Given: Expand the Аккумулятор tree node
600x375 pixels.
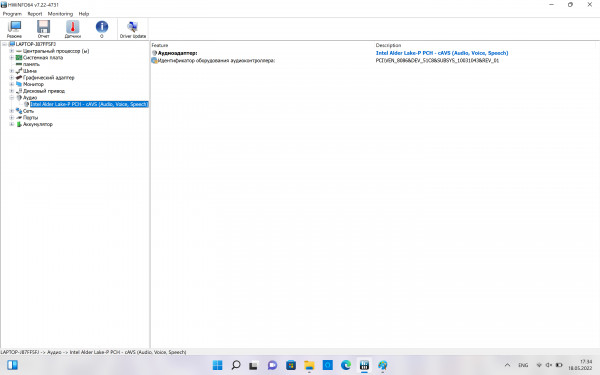Looking at the screenshot, I should tap(11, 124).
